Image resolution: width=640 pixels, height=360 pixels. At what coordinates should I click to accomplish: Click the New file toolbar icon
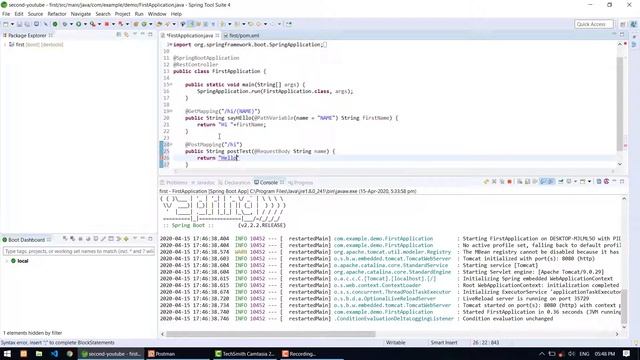click(x=5, y=24)
